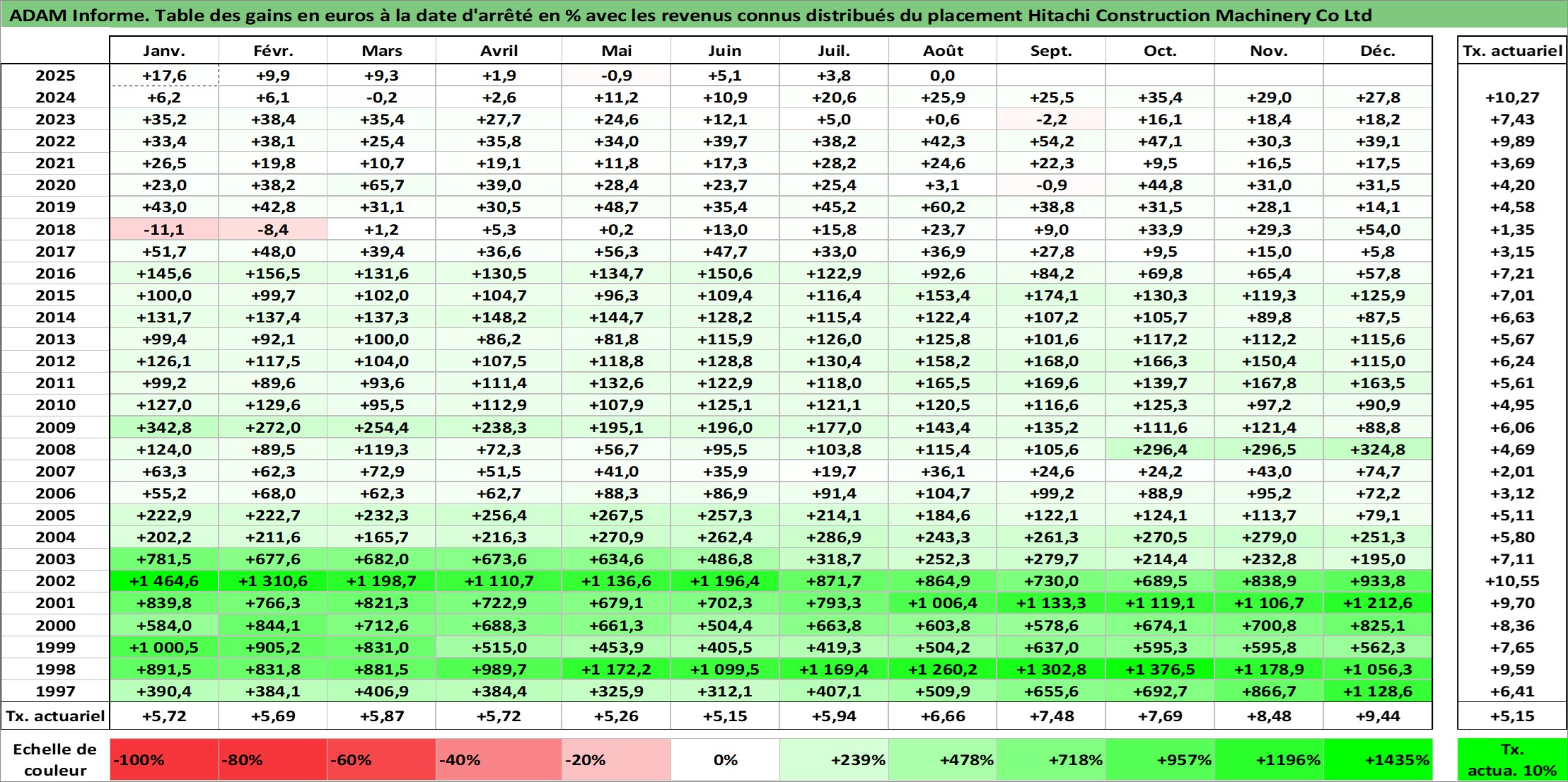Click the bottom-left 'Tx. actuariel' row label
Screen dimensions: 1568x782
coord(55,716)
